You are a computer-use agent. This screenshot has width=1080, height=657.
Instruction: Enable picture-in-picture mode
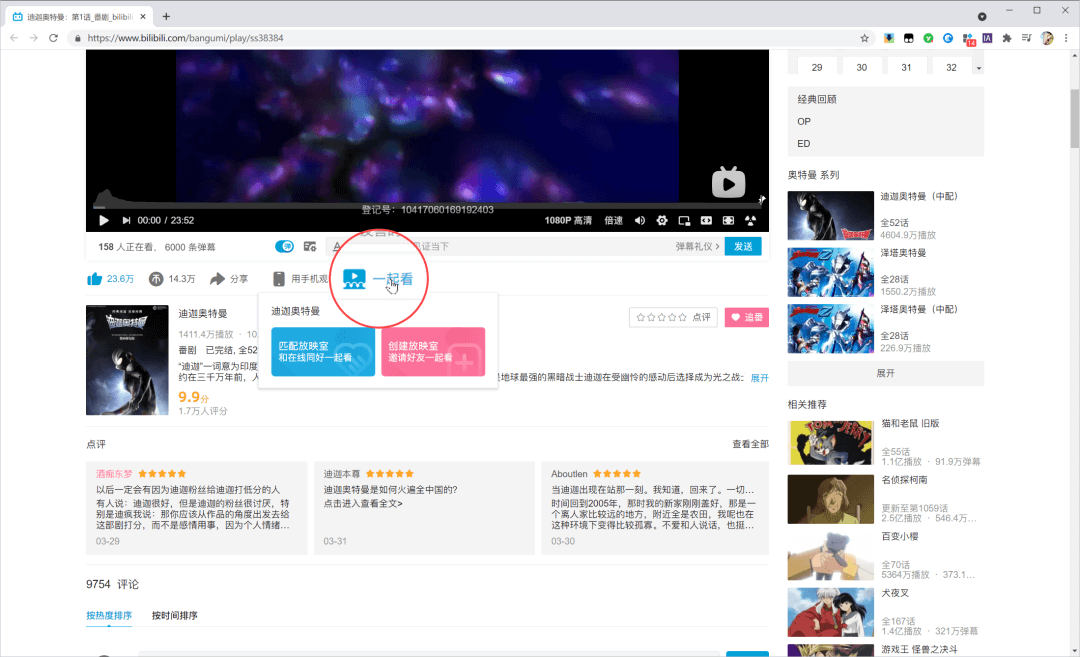click(x=684, y=220)
